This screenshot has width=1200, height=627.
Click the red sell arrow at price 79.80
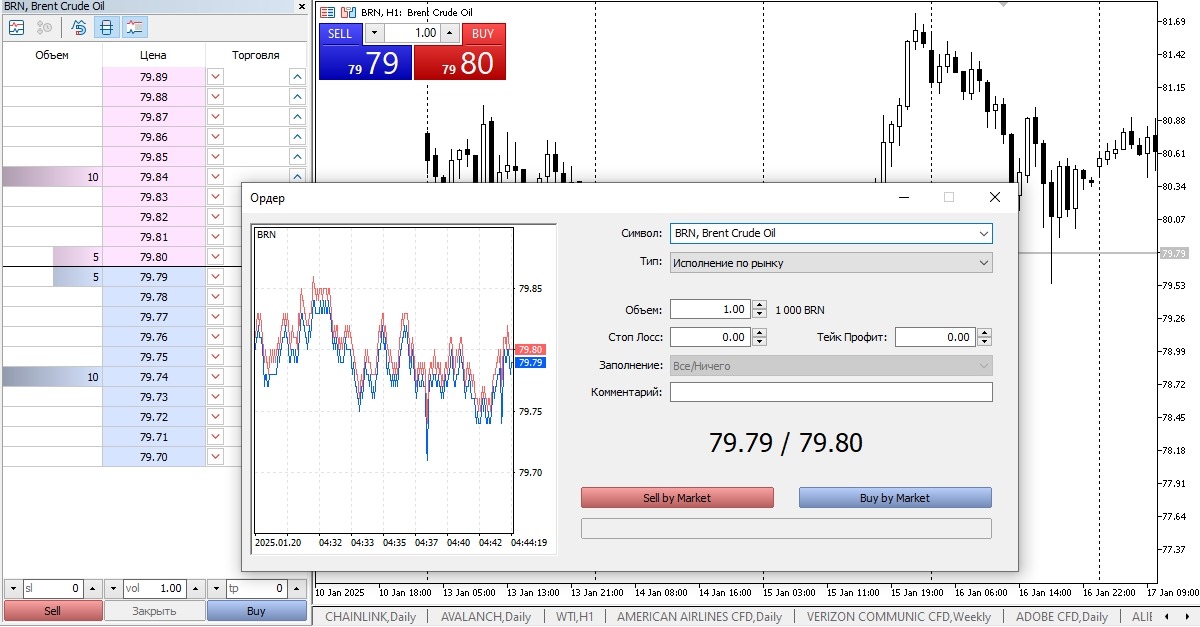coord(215,257)
